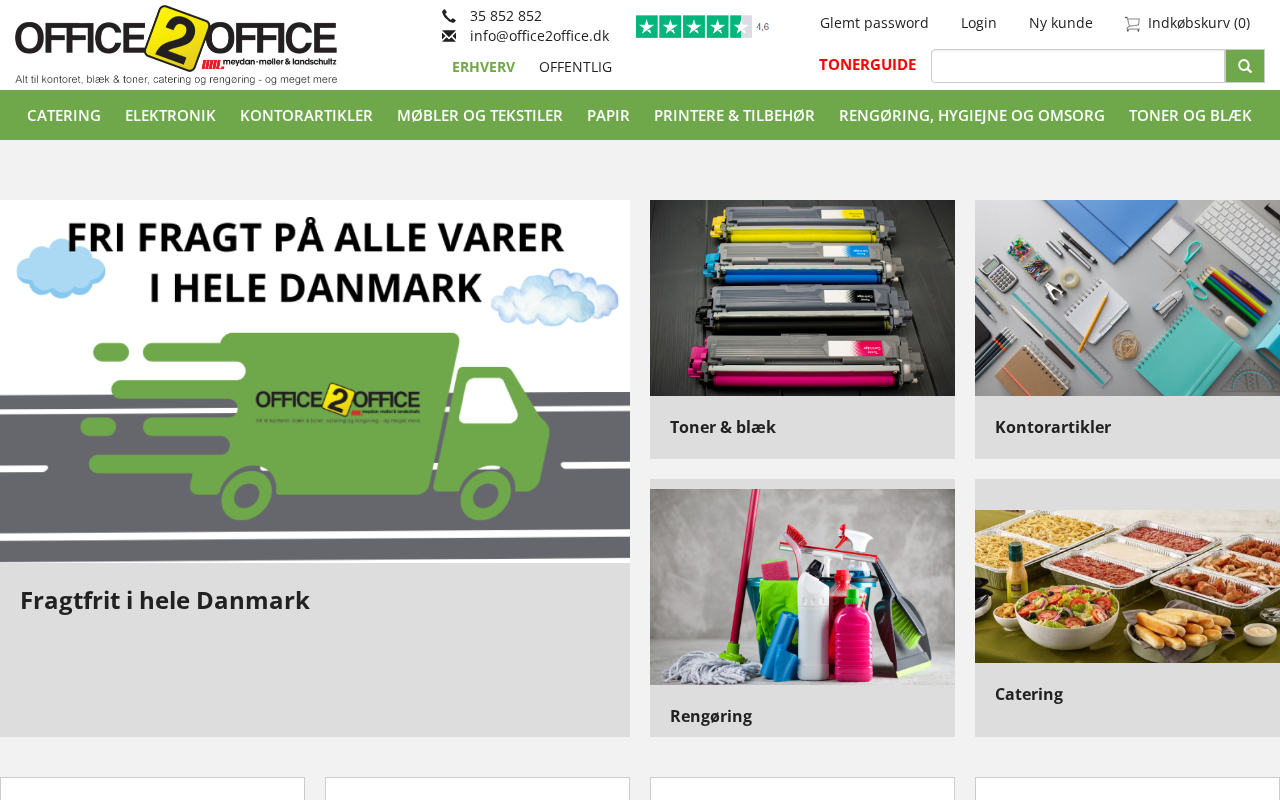Image resolution: width=1280 pixels, height=800 pixels.
Task: Open the Toner & blæk category image
Action: click(802, 298)
